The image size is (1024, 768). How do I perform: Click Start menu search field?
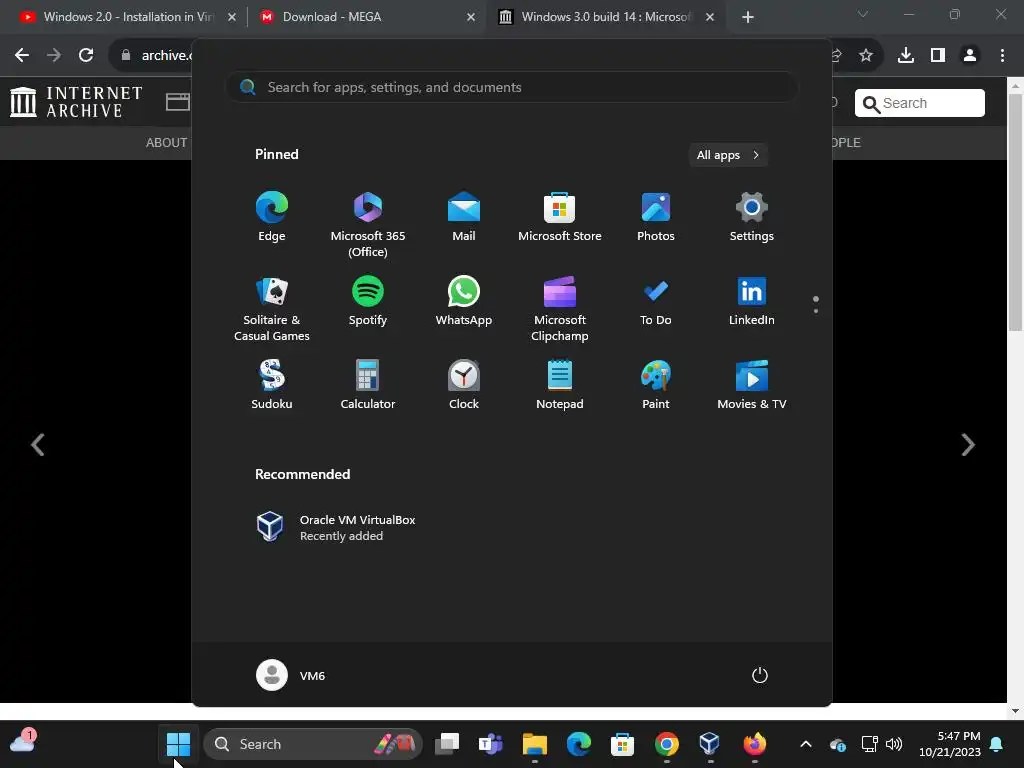click(511, 87)
